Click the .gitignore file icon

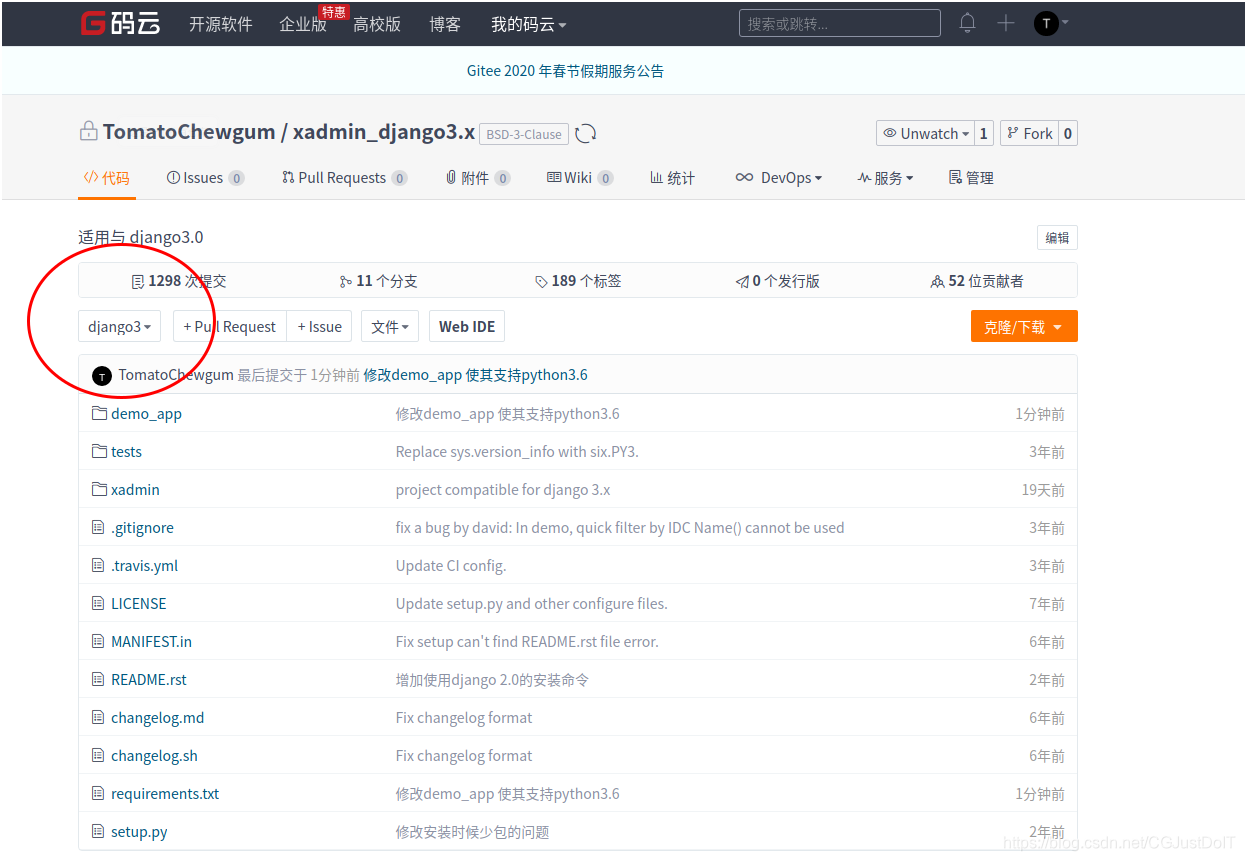pos(98,527)
